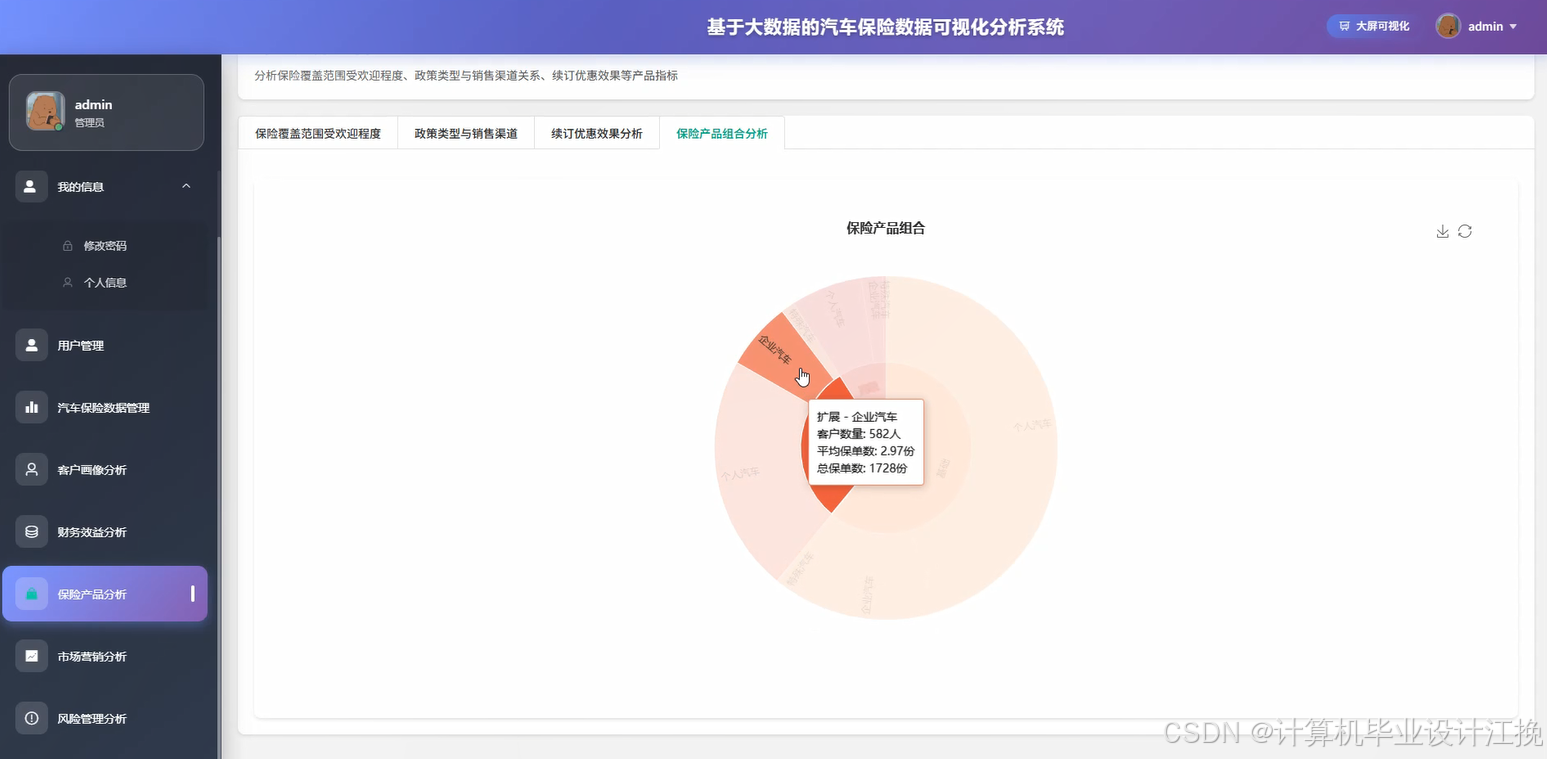Click the 风险管理分析 warning icon

[x=31, y=718]
